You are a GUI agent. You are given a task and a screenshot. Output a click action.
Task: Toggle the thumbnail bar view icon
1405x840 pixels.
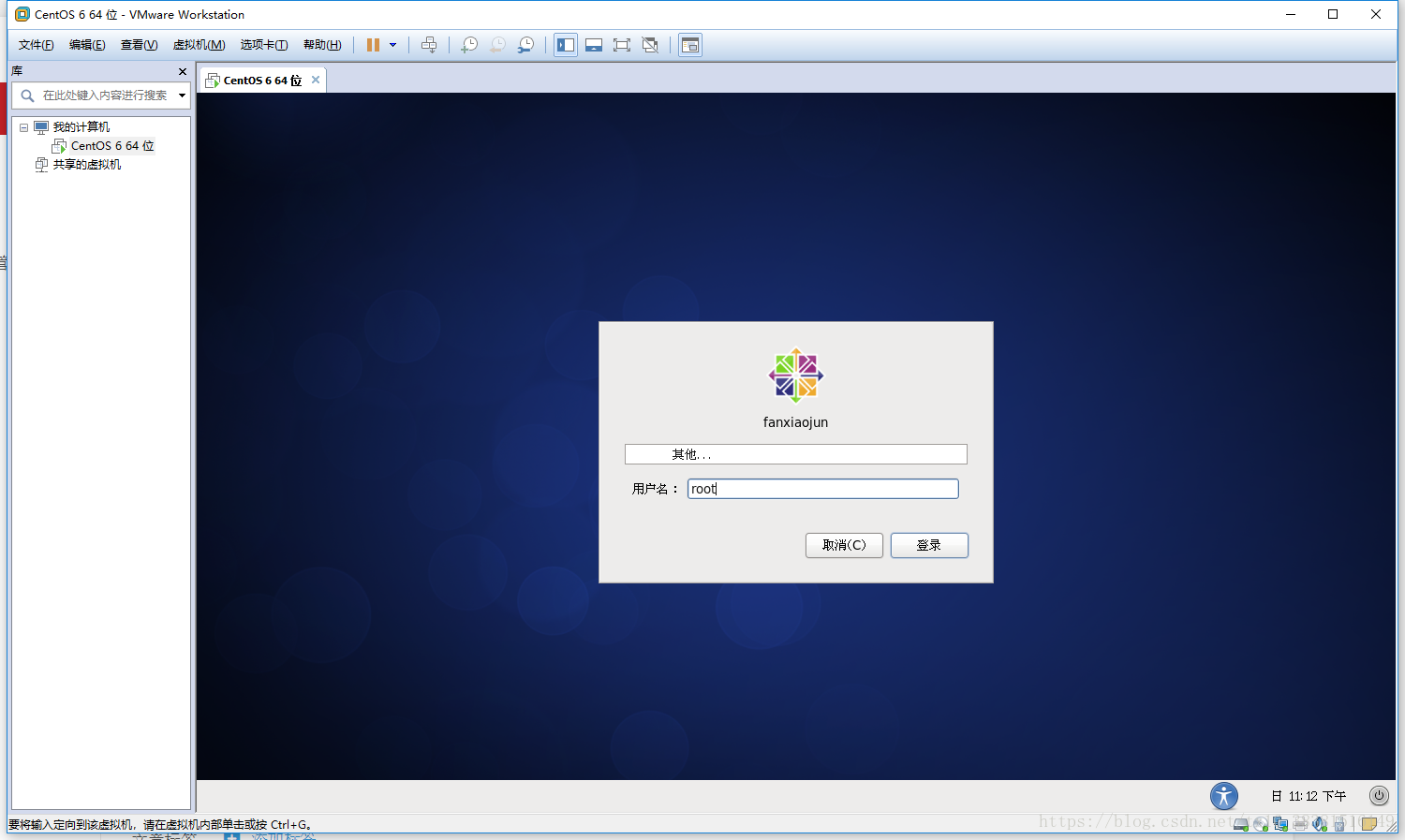point(594,45)
